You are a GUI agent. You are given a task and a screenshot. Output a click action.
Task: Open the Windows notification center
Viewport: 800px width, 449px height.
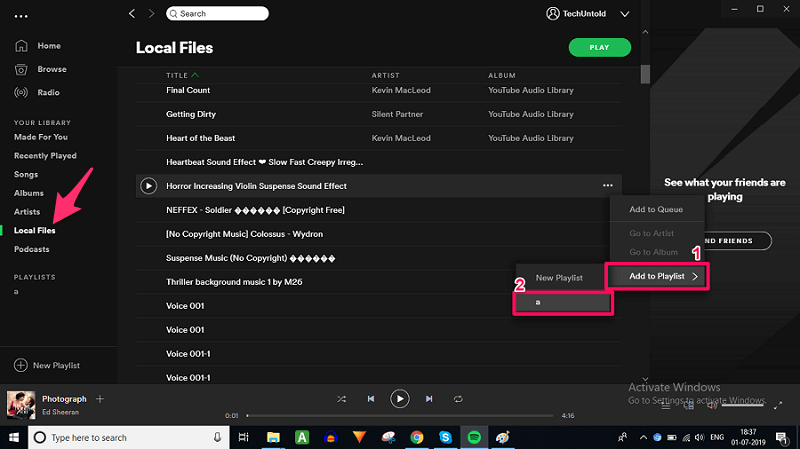coord(782,438)
